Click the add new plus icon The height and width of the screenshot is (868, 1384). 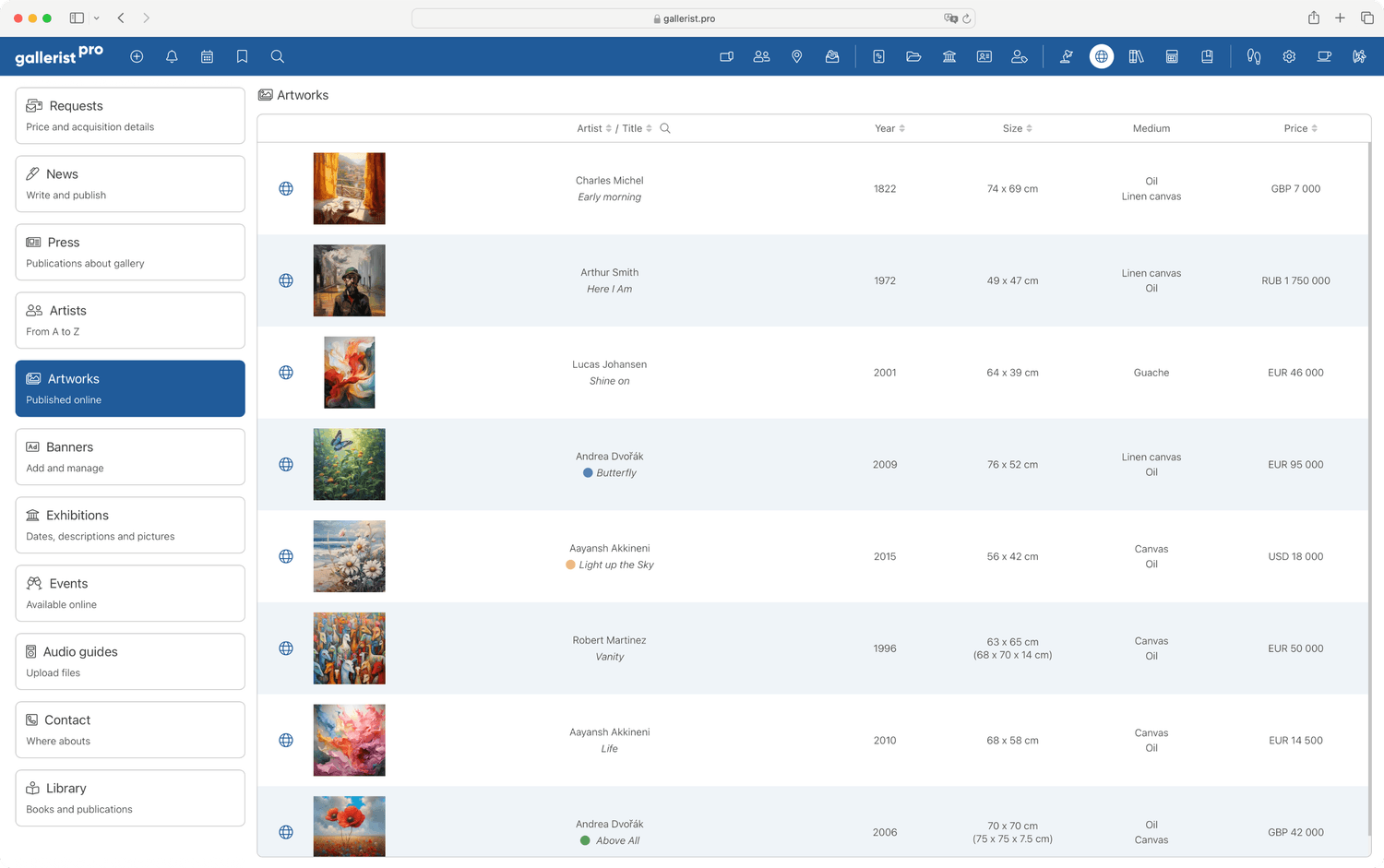[x=137, y=56]
